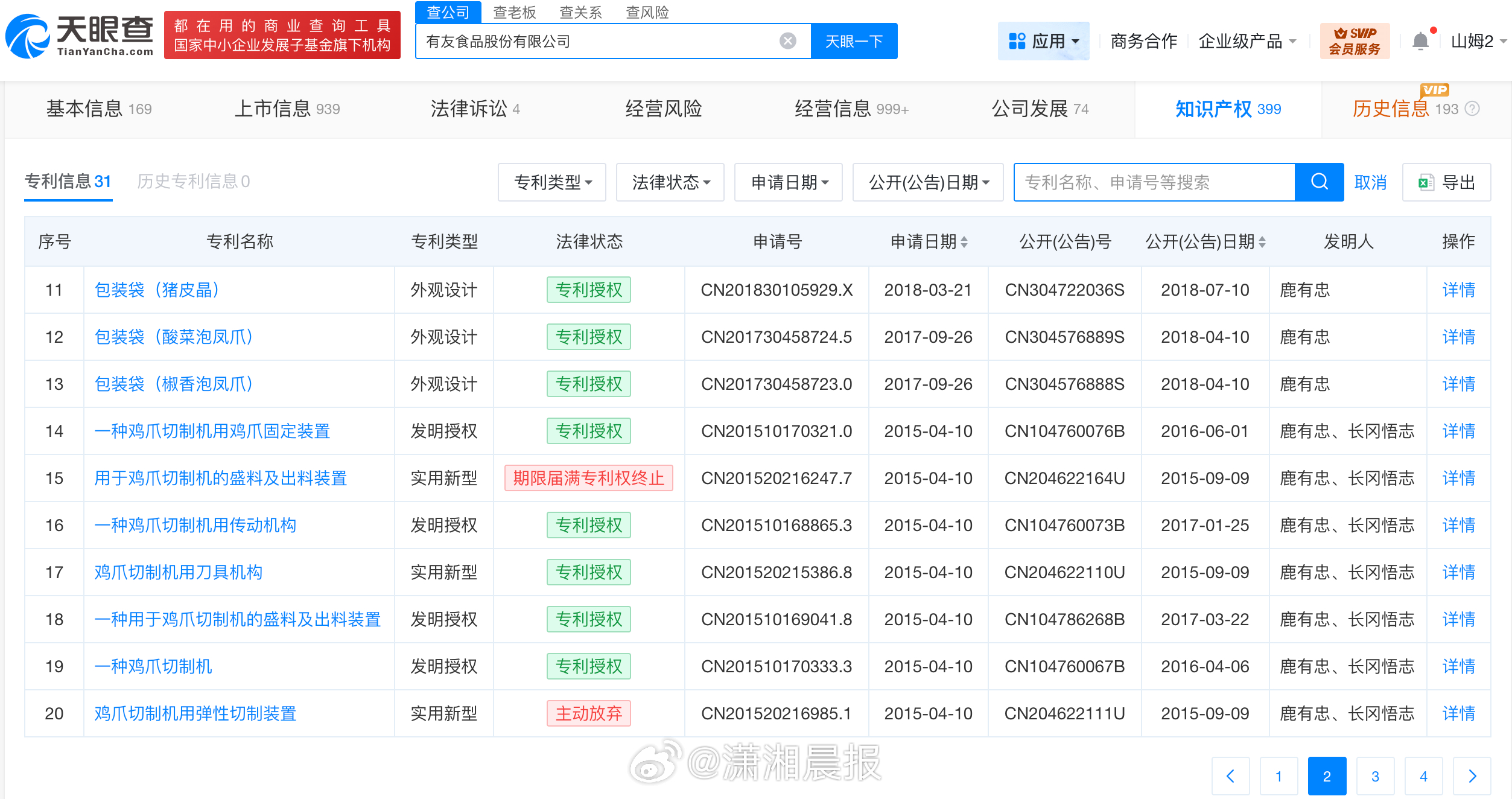1512x799 pixels.
Task: Open the 应用 apps dropdown
Action: pos(1043,41)
